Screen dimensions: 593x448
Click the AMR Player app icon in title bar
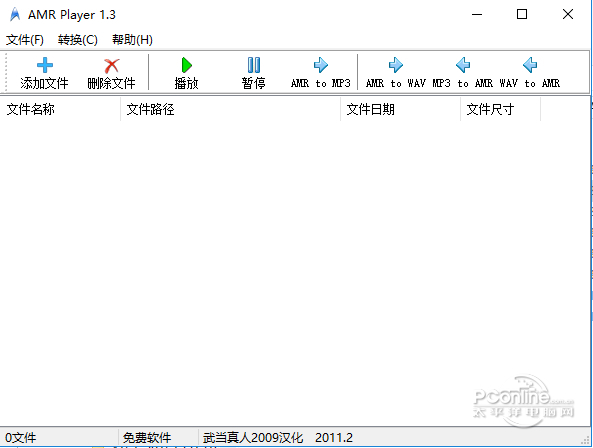(x=15, y=15)
